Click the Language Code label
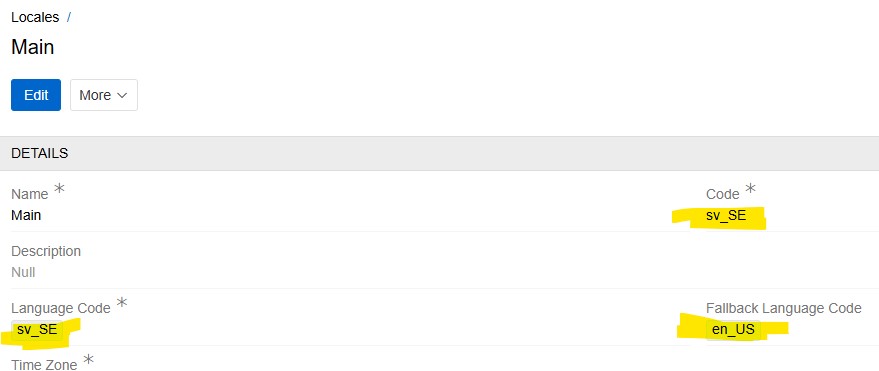This screenshot has height=371, width=879. [x=61, y=308]
